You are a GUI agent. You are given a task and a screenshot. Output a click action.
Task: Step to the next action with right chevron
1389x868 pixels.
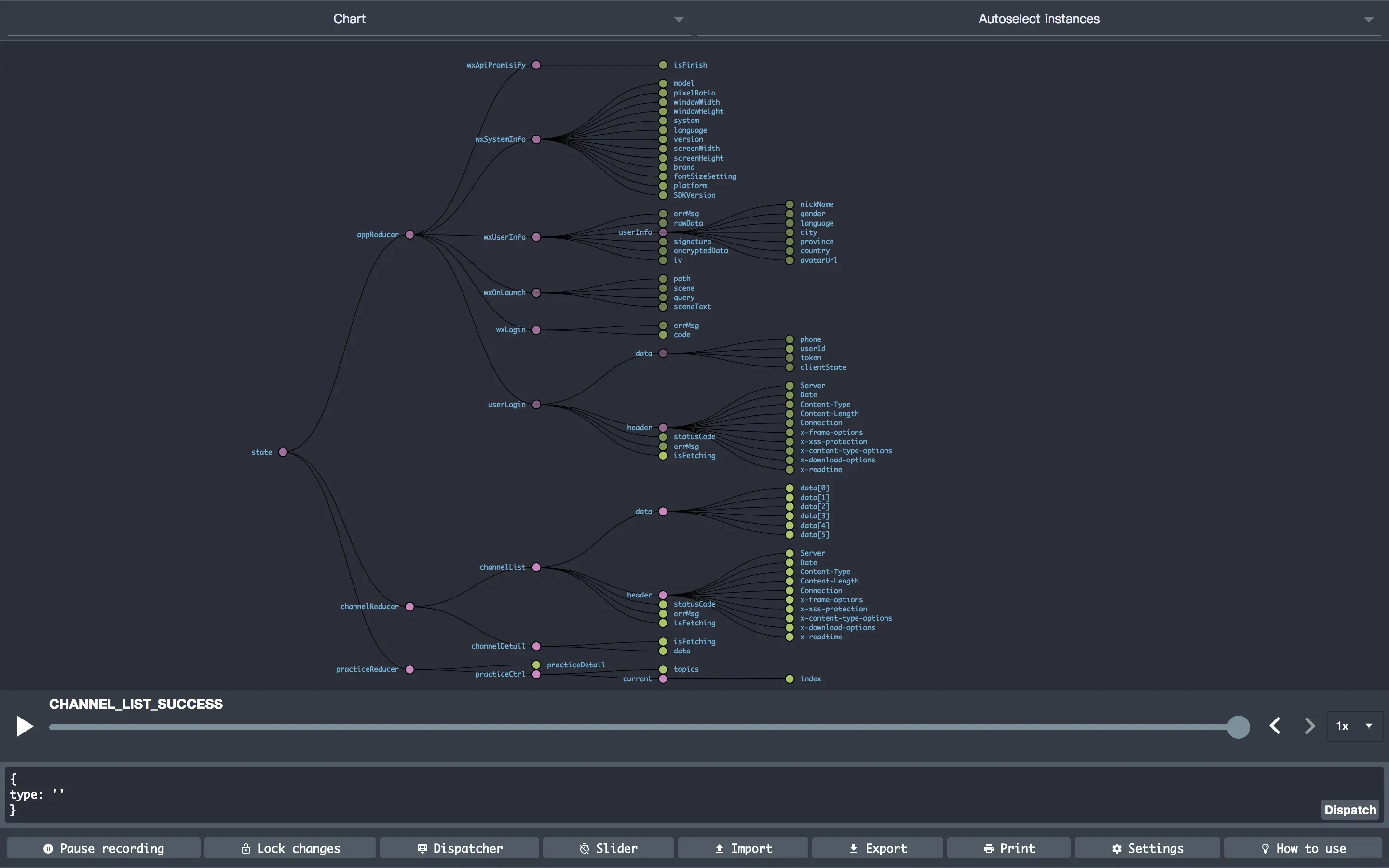1309,726
